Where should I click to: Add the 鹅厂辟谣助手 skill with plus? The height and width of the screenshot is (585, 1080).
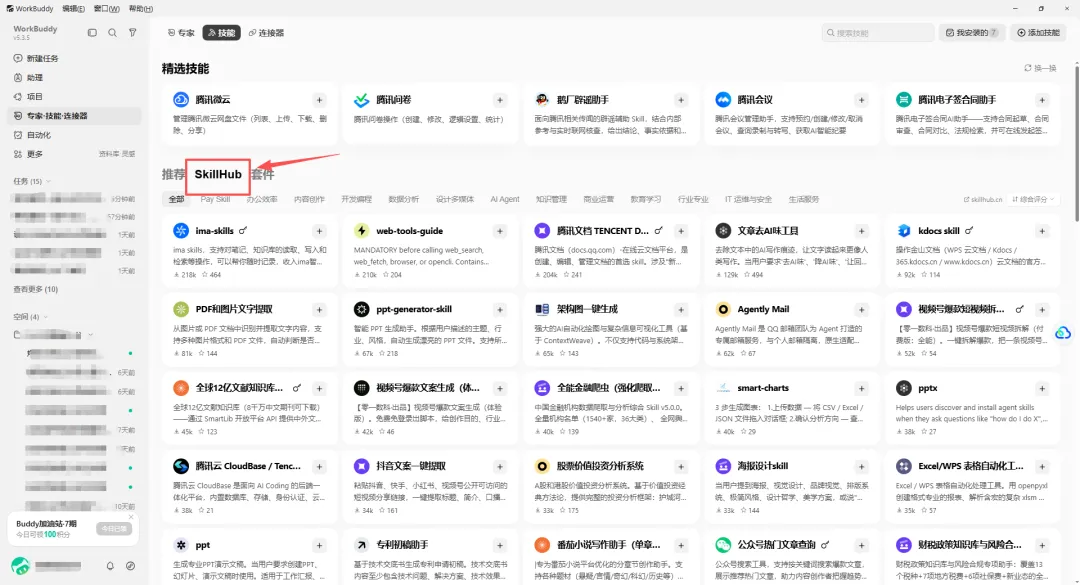(681, 100)
